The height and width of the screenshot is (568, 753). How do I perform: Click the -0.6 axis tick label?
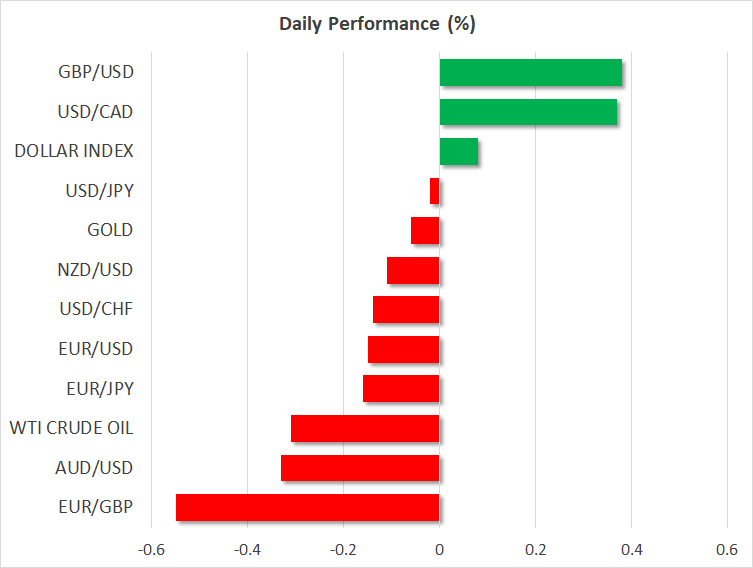(152, 550)
